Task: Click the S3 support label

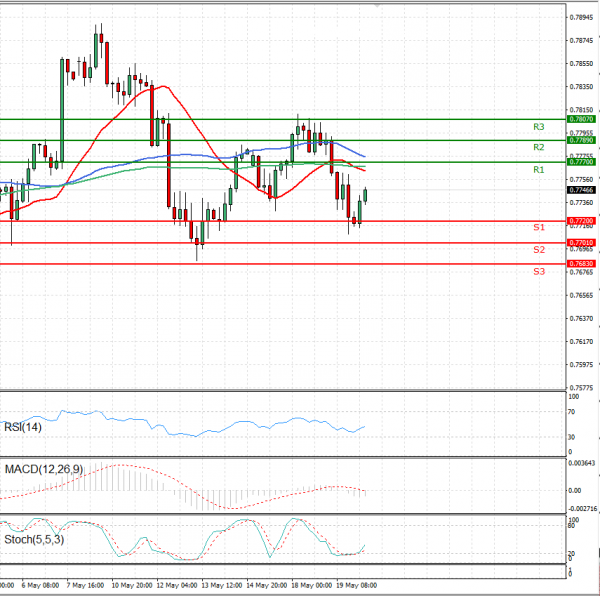Action: pos(539,272)
